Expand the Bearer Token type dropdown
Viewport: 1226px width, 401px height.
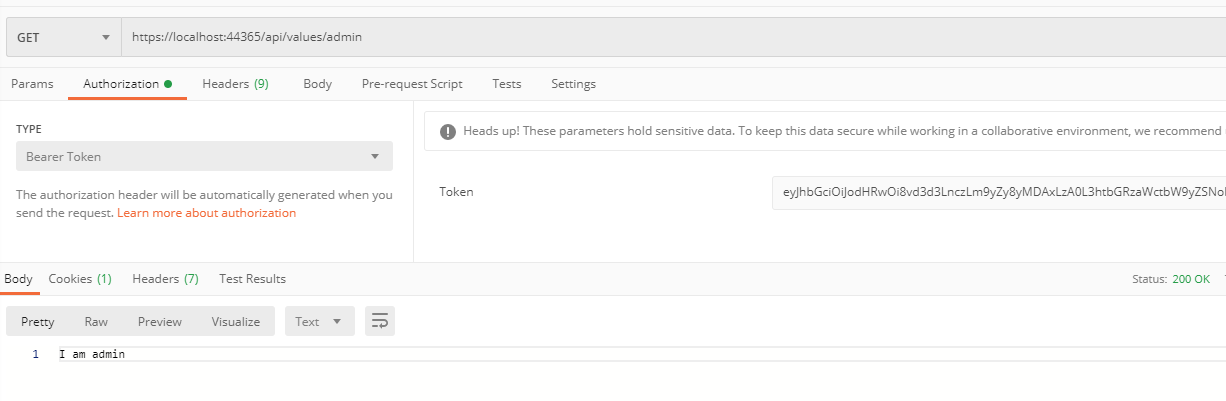204,156
